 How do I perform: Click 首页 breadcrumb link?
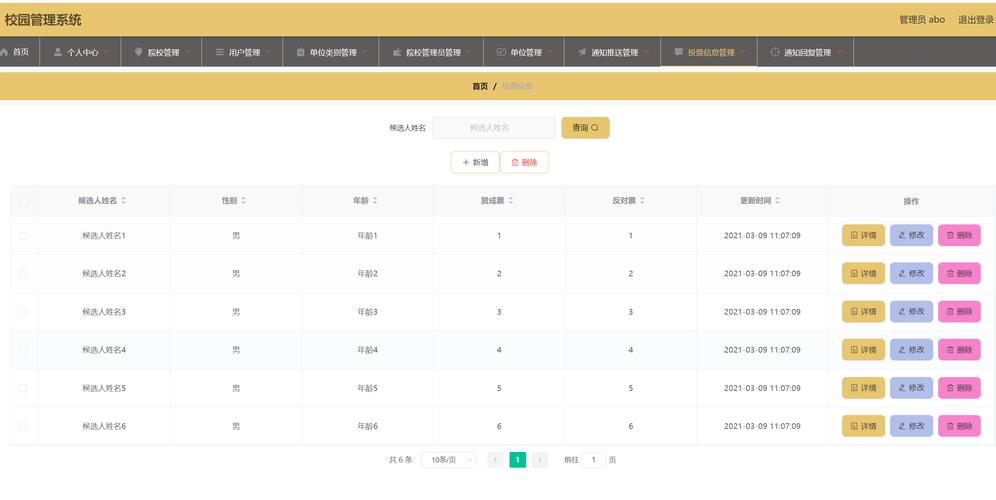(x=480, y=86)
